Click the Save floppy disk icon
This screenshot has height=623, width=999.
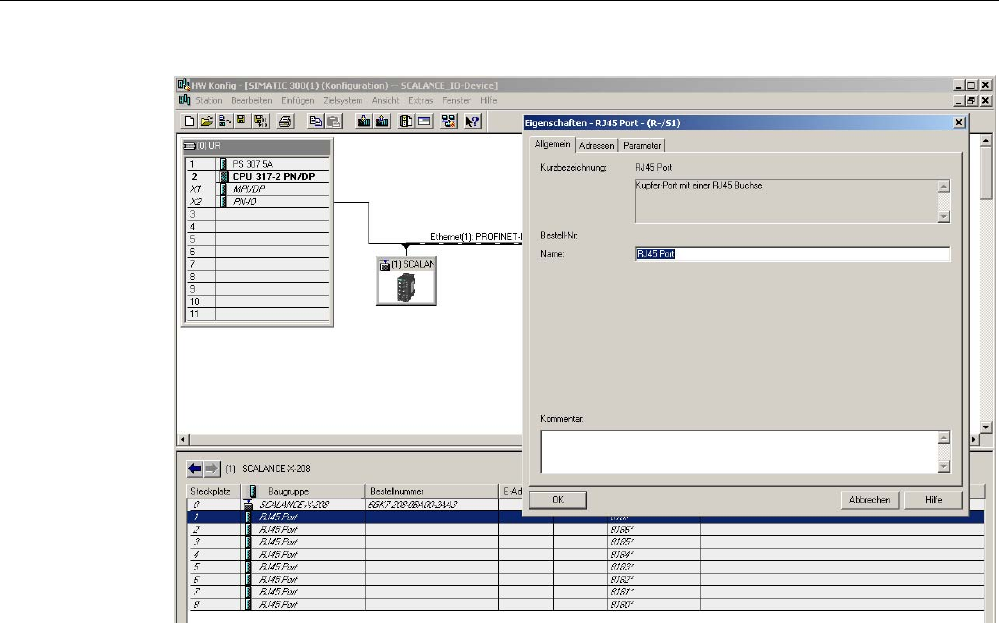point(241,121)
